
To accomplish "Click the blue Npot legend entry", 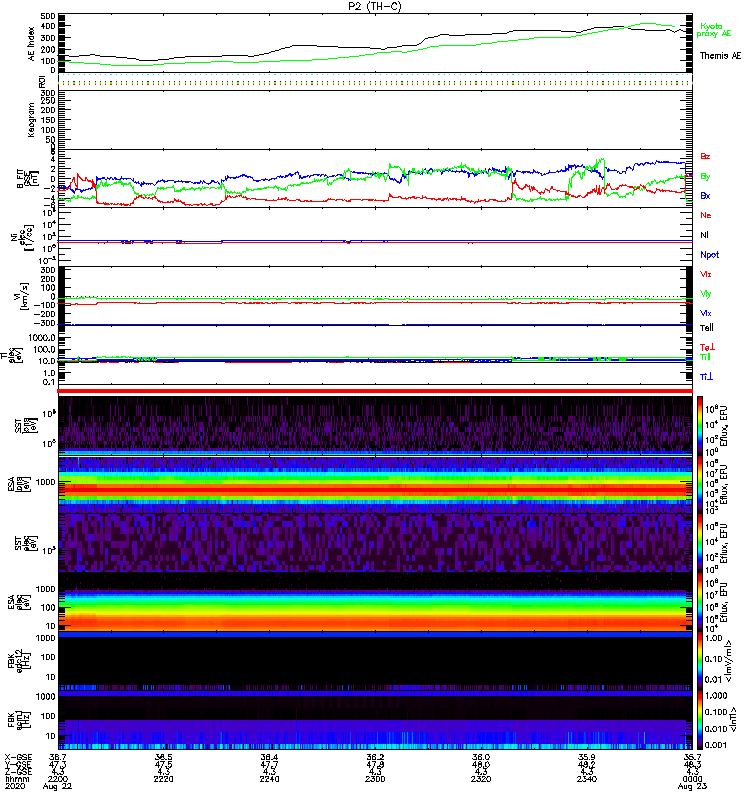I will 709,255.
